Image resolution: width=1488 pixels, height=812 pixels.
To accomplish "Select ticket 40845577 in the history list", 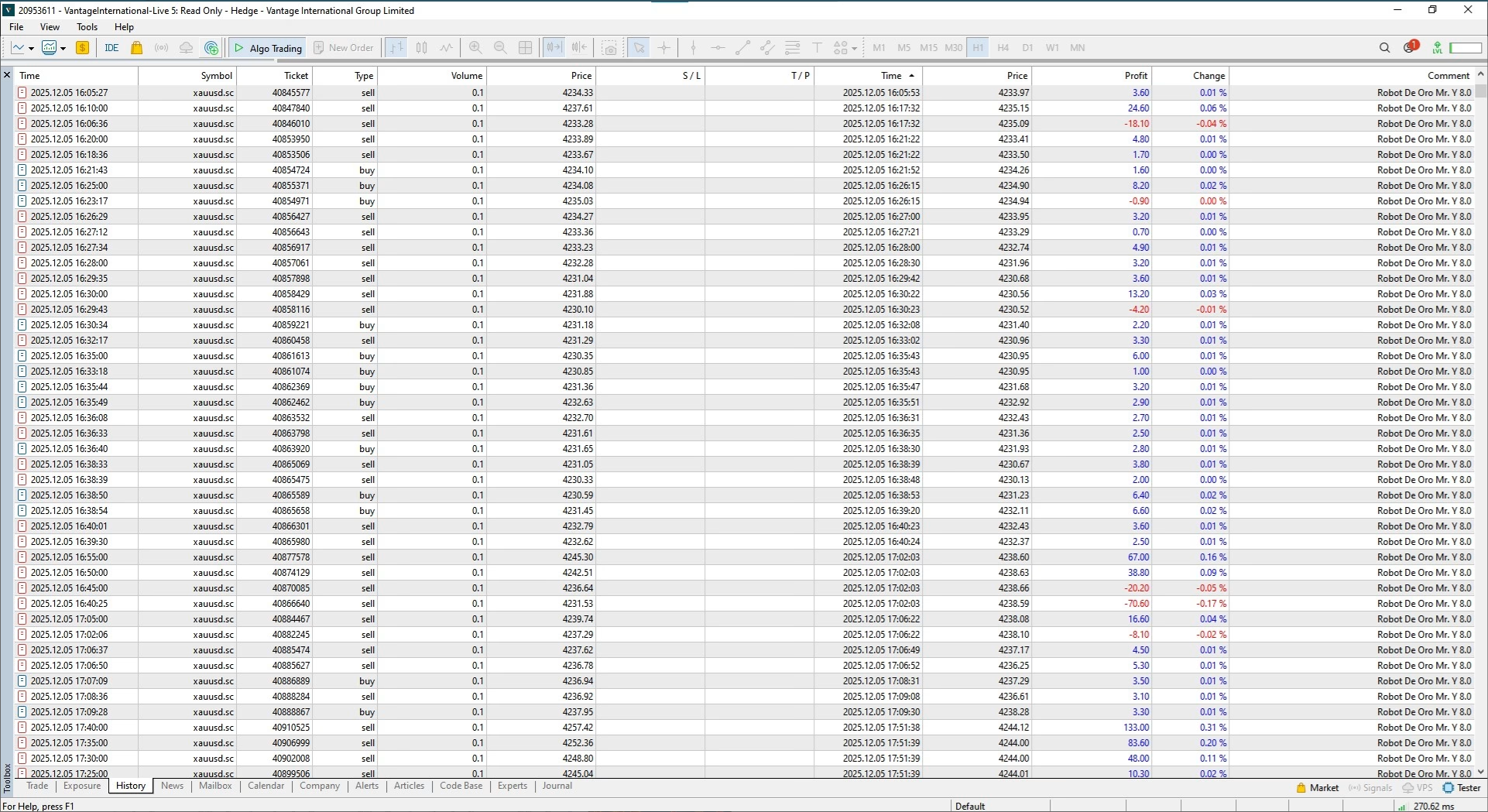I will [x=745, y=92].
